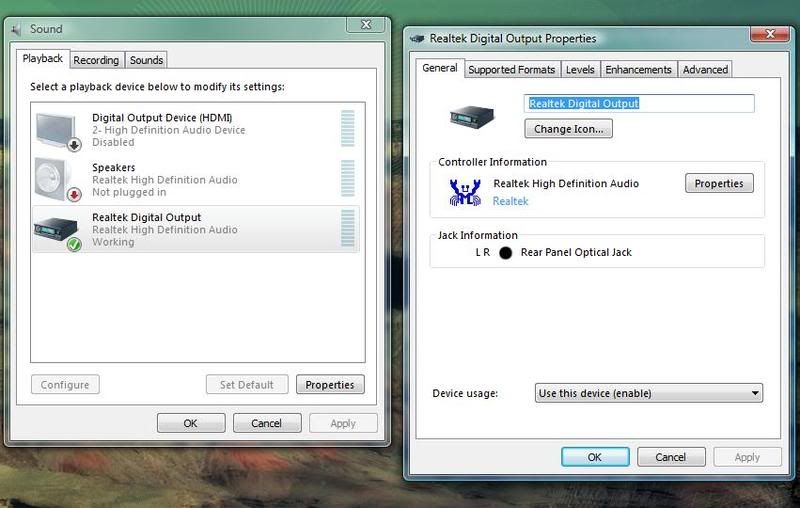This screenshot has width=800, height=508.
Task: Click 'Realtek High Definition Audio' controller name
Action: pos(566,183)
